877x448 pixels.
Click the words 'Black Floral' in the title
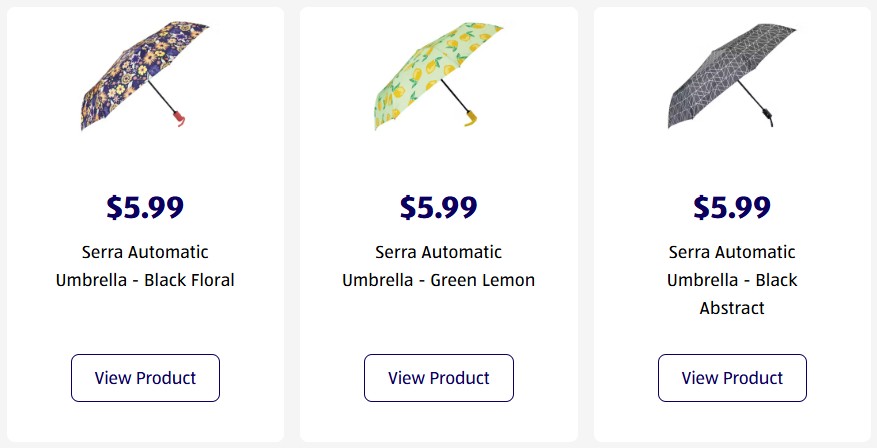[x=189, y=280]
